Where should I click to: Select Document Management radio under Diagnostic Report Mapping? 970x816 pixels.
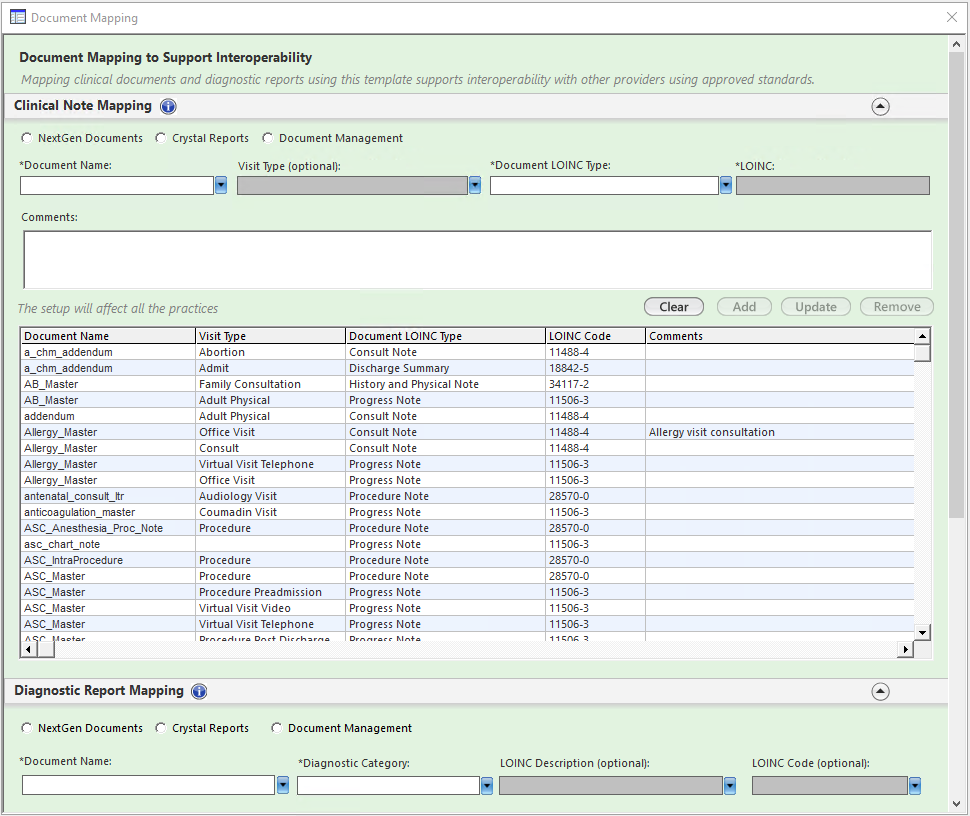click(277, 728)
